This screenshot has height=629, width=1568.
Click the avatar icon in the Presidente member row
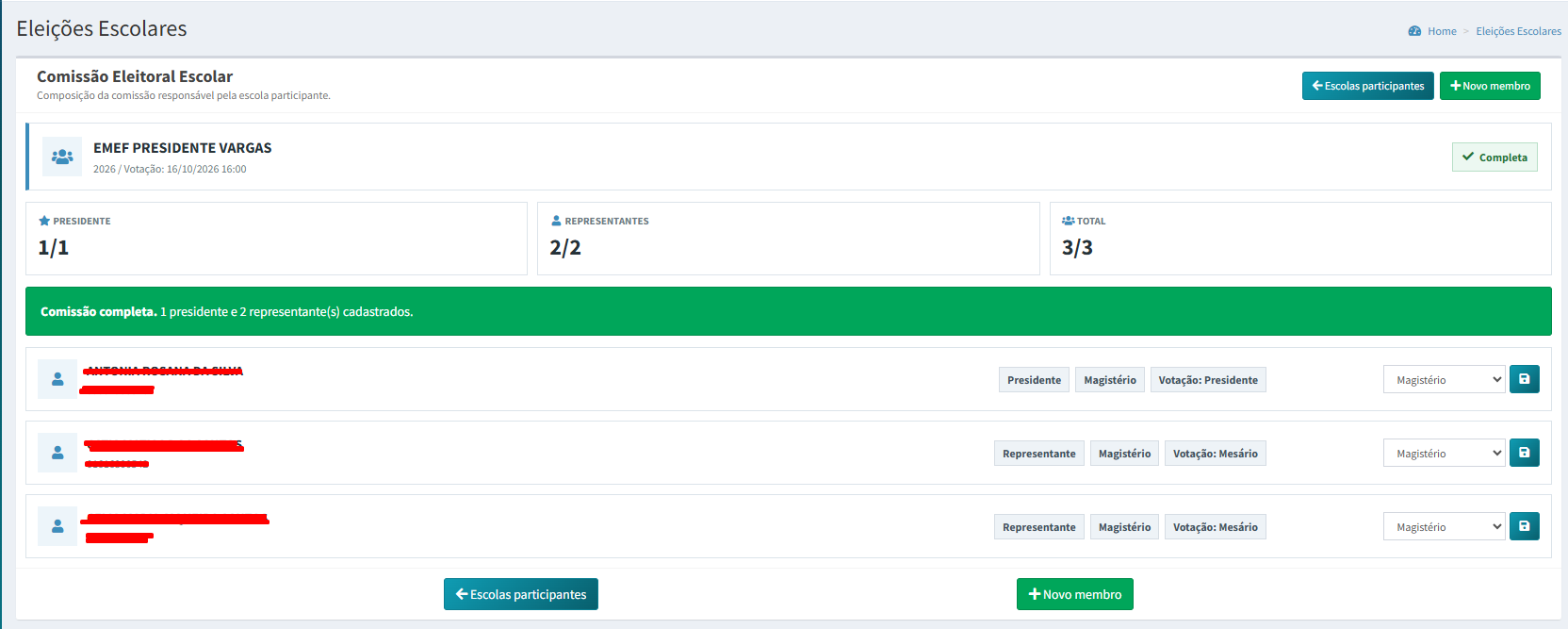tap(57, 379)
